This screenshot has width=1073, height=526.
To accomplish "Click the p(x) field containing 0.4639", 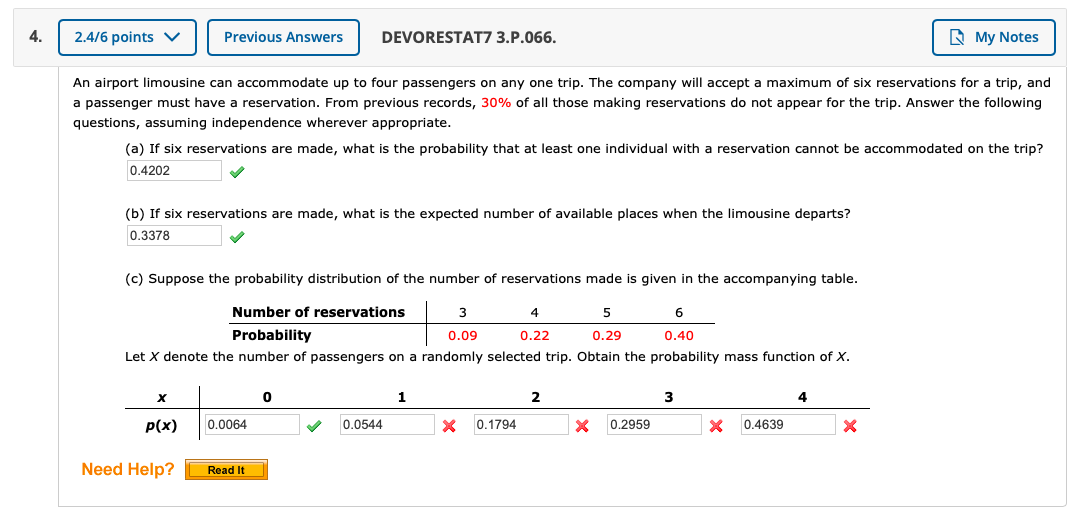I will pyautogui.click(x=788, y=425).
